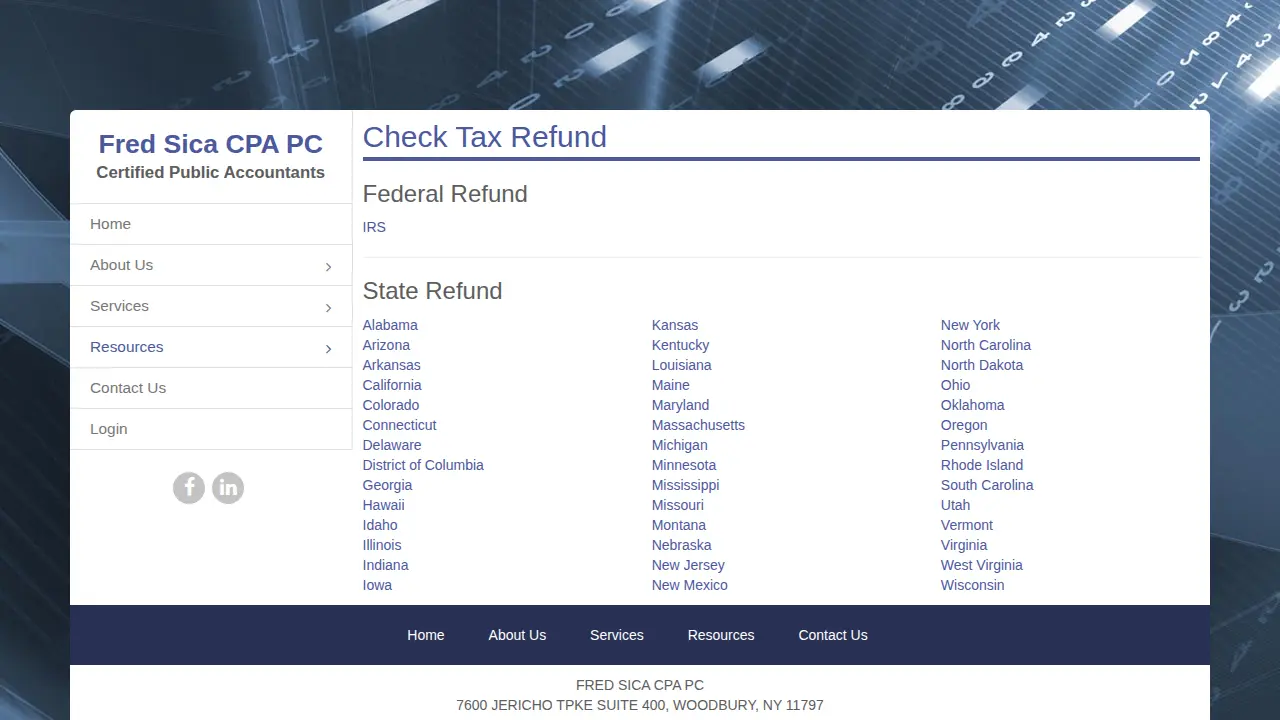Open the South Carolina refund link
Viewport: 1280px width, 720px height.
click(987, 485)
